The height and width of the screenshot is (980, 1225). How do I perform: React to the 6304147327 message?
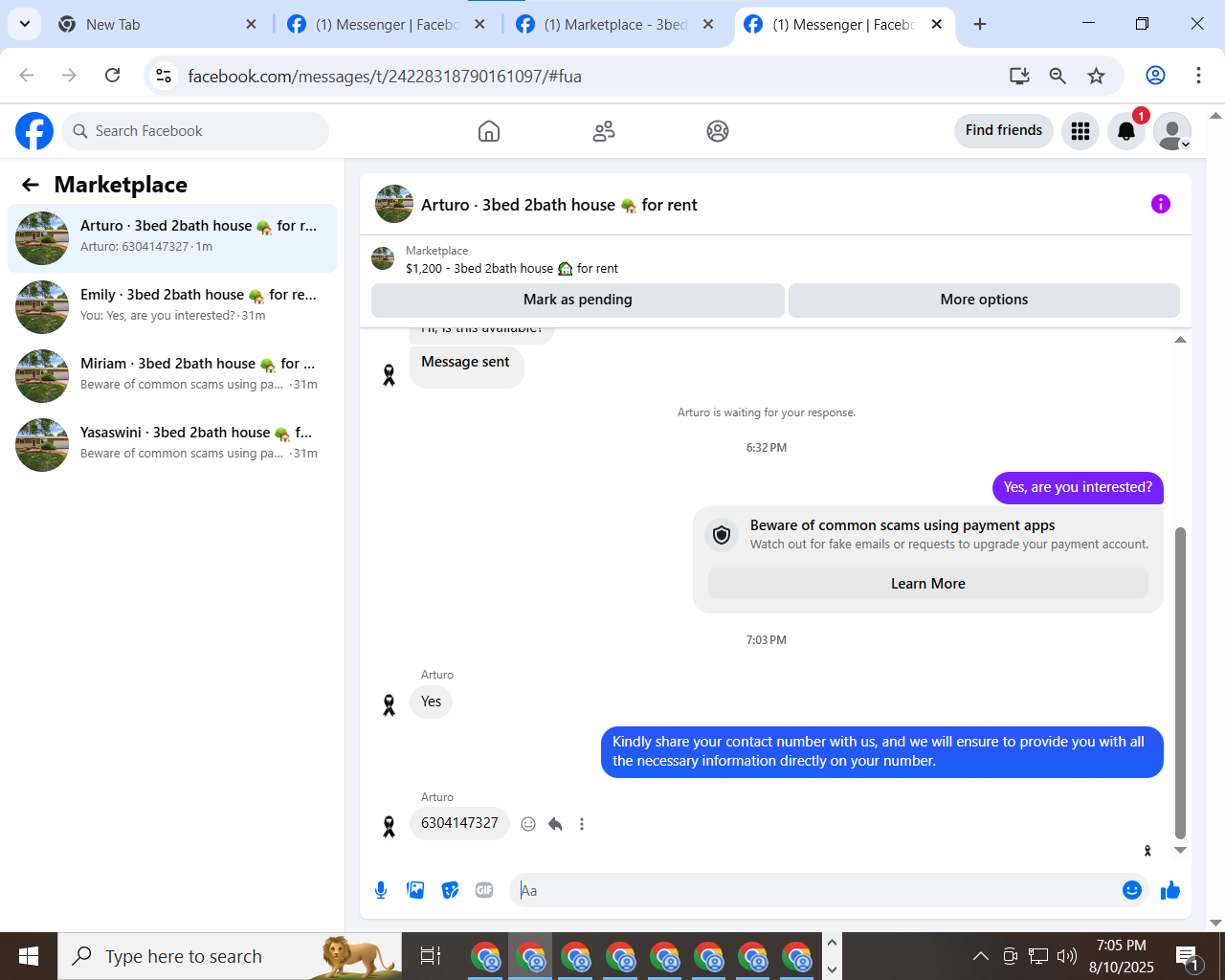(528, 824)
